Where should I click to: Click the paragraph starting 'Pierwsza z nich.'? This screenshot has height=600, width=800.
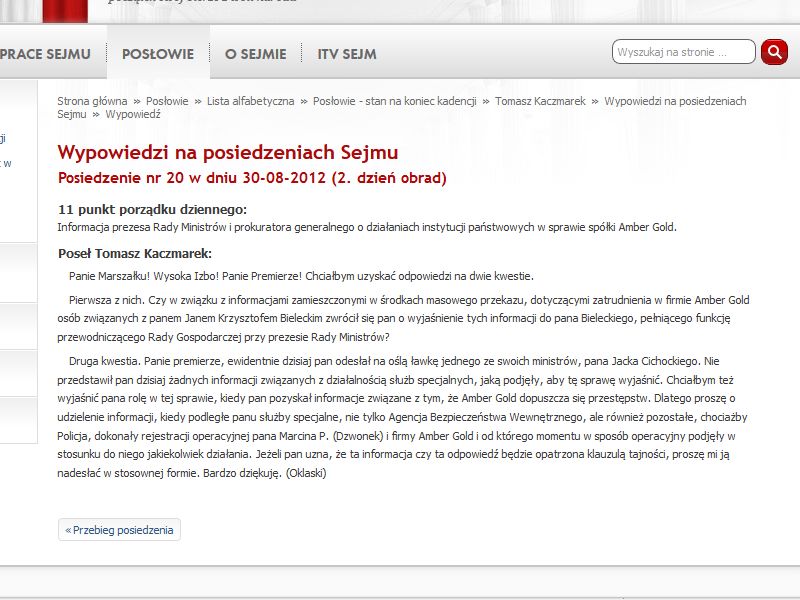click(x=403, y=318)
